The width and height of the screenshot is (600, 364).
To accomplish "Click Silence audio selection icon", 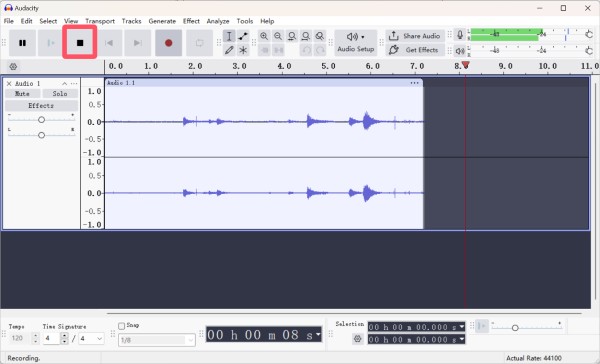I will tap(278, 50).
